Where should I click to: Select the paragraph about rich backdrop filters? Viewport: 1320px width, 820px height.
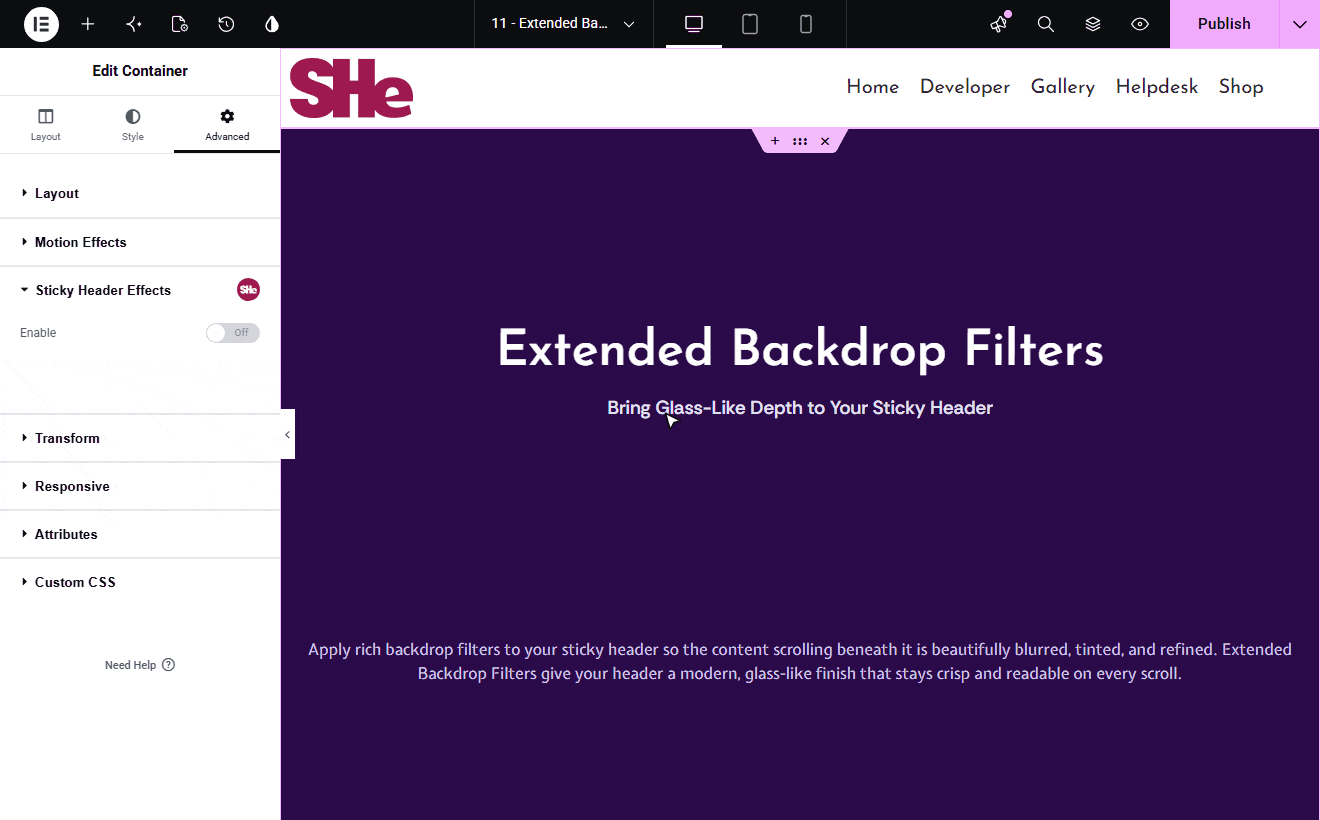pyautogui.click(x=800, y=661)
